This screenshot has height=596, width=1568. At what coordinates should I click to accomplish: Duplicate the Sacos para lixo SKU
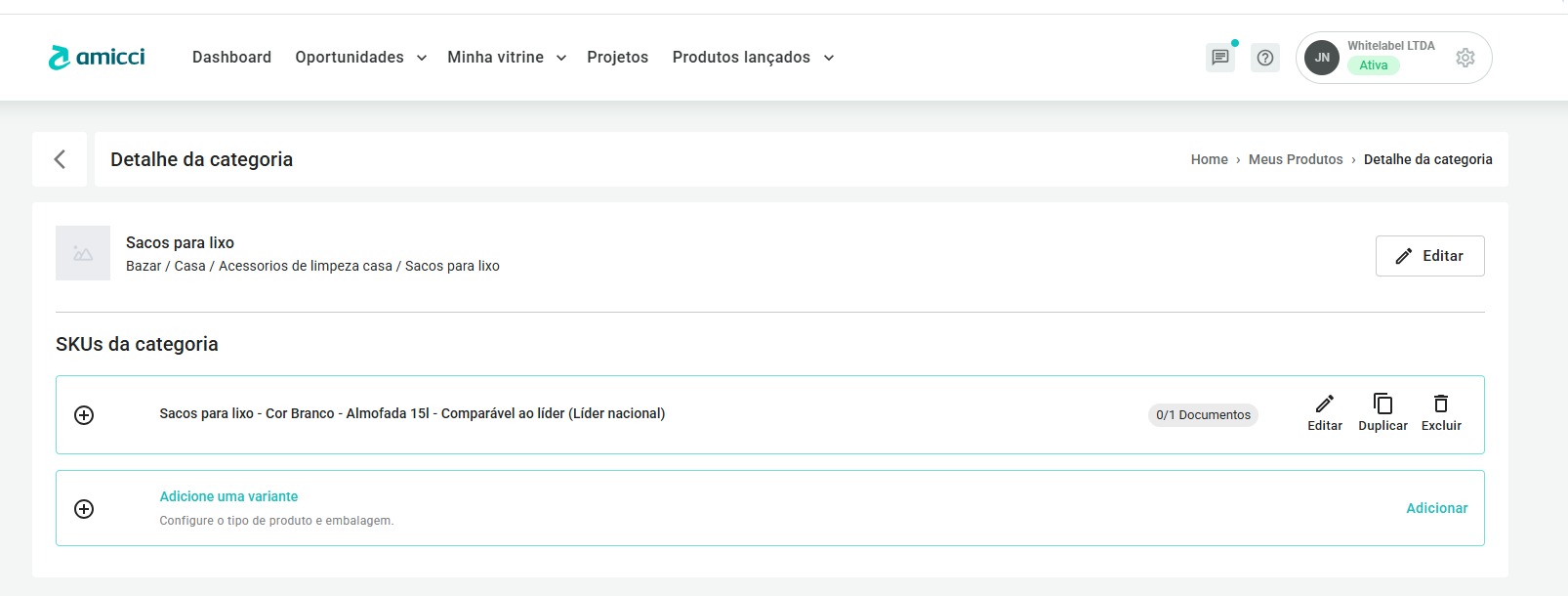1382,413
